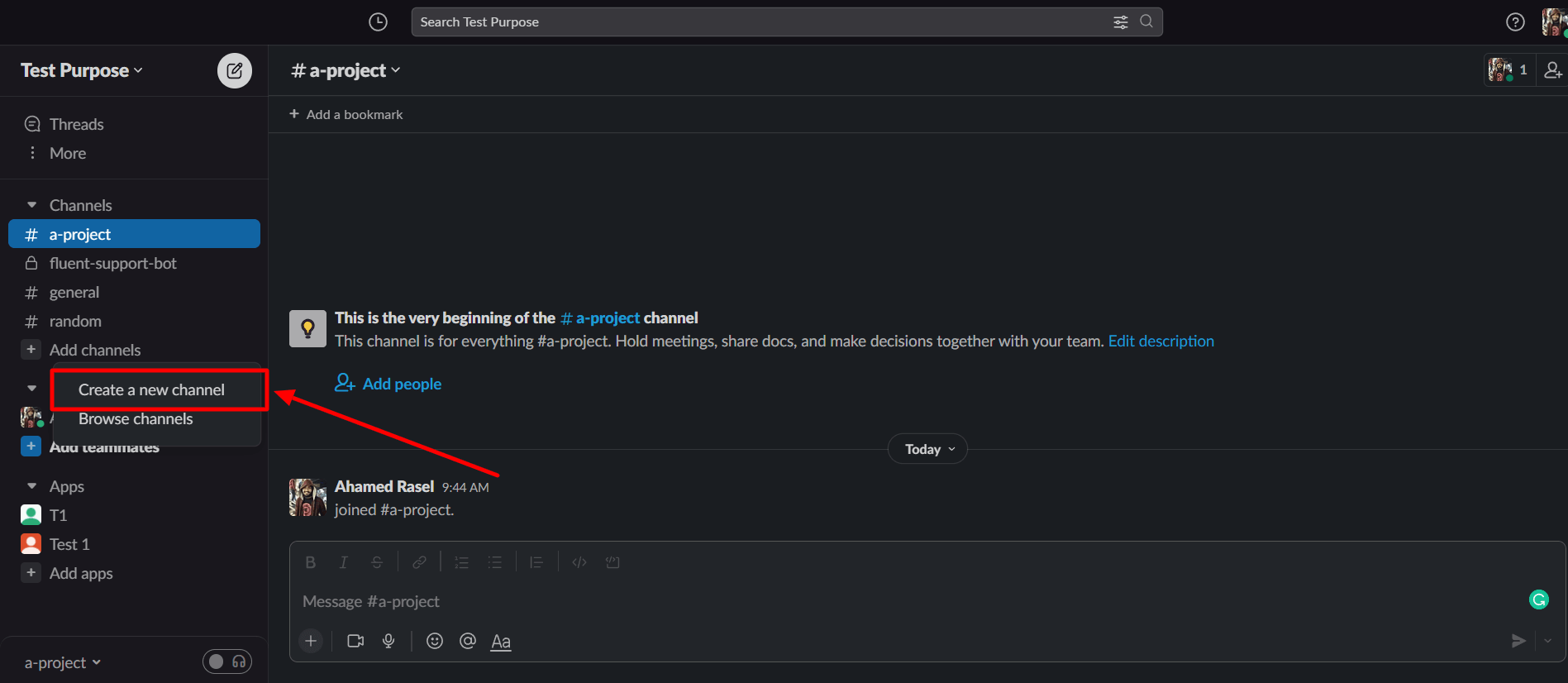Image resolution: width=1568 pixels, height=683 pixels.
Task: Apply strikethrough formatting in message toolbar
Action: click(377, 562)
